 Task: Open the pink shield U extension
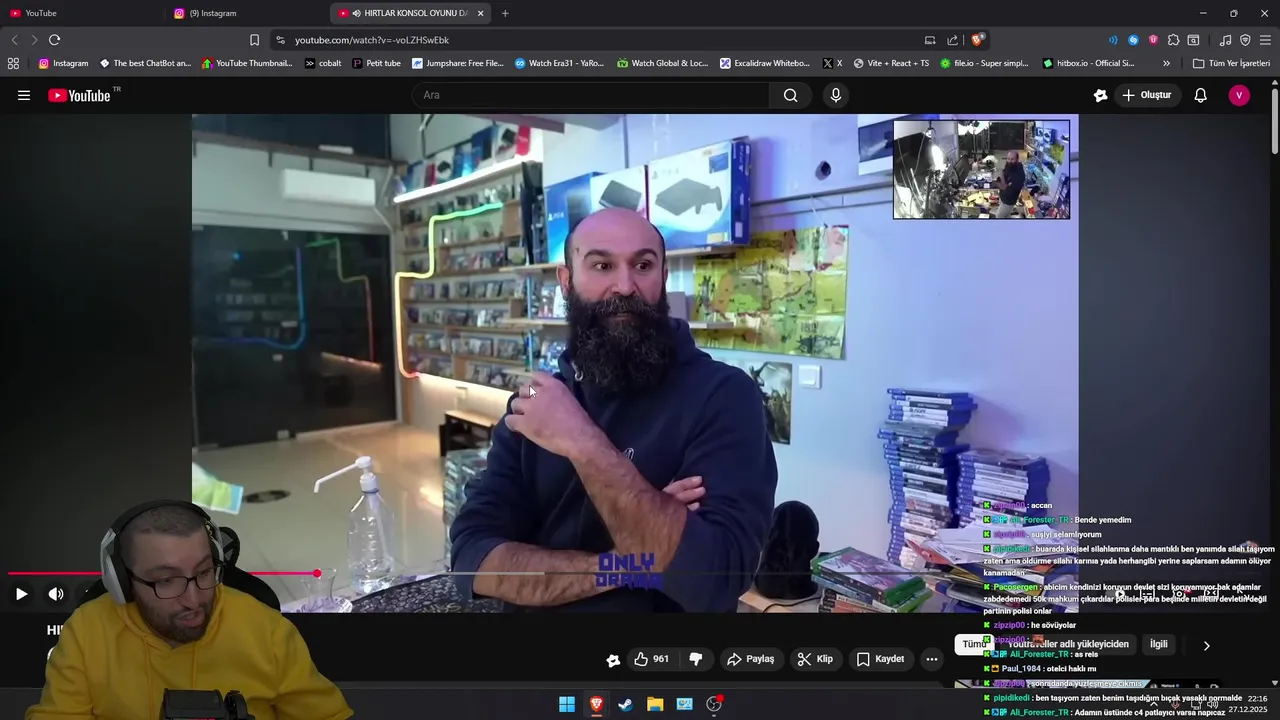coord(1153,40)
